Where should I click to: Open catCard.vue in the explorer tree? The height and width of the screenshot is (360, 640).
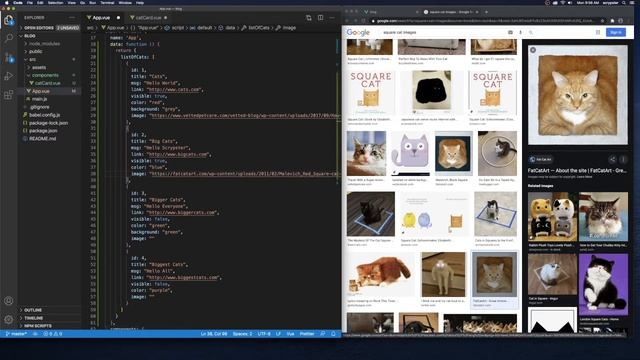pyautogui.click(x=47, y=83)
